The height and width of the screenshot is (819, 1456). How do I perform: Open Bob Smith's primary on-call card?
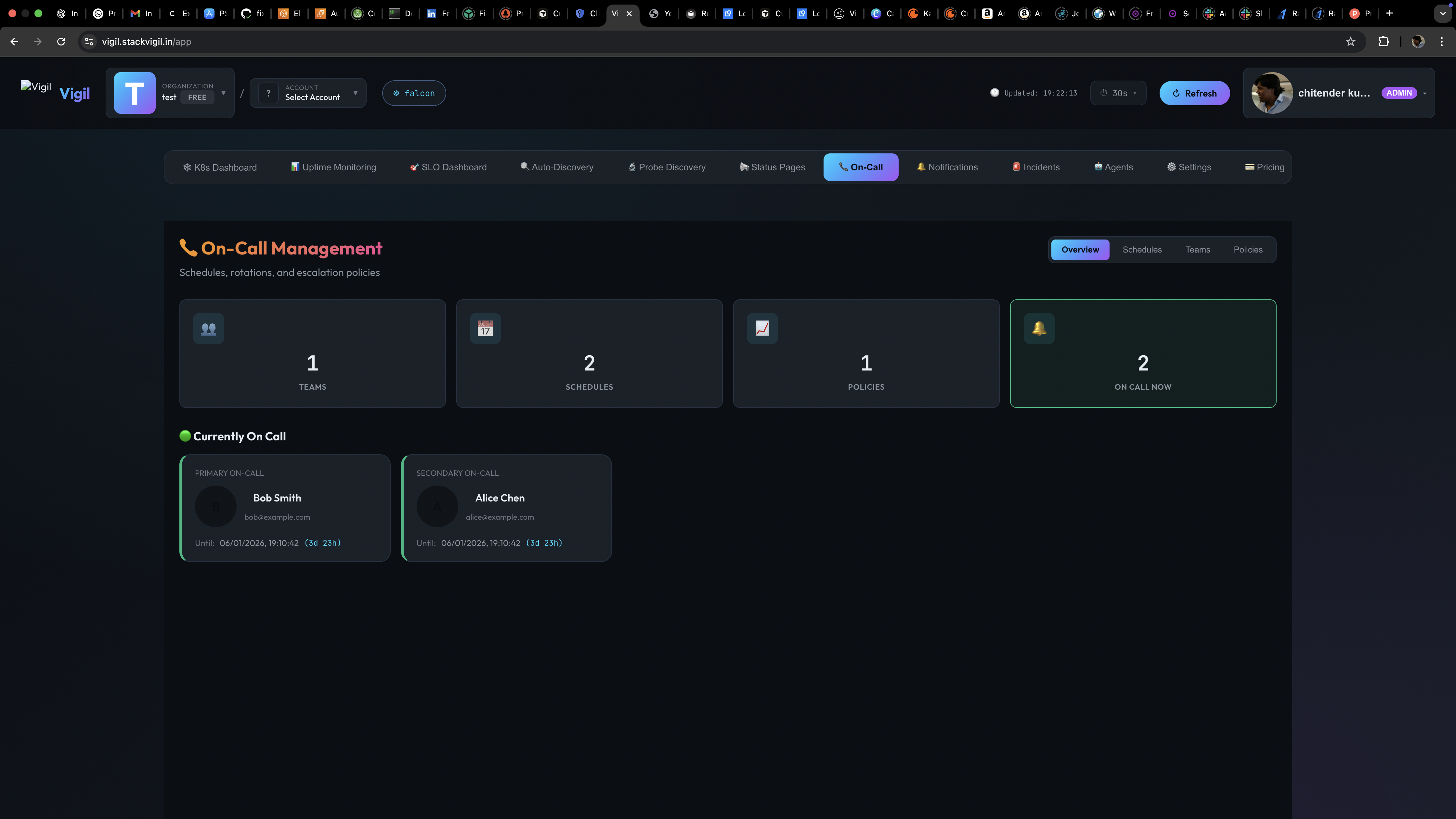(285, 508)
